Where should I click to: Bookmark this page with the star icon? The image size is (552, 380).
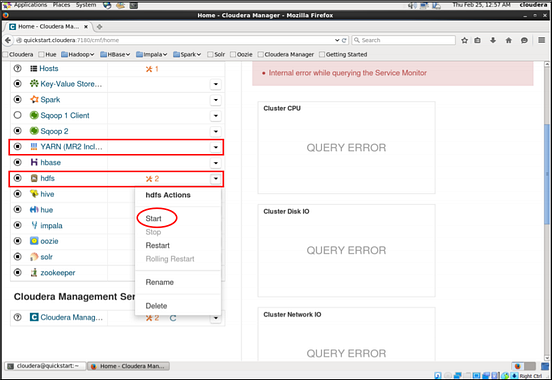click(x=464, y=40)
